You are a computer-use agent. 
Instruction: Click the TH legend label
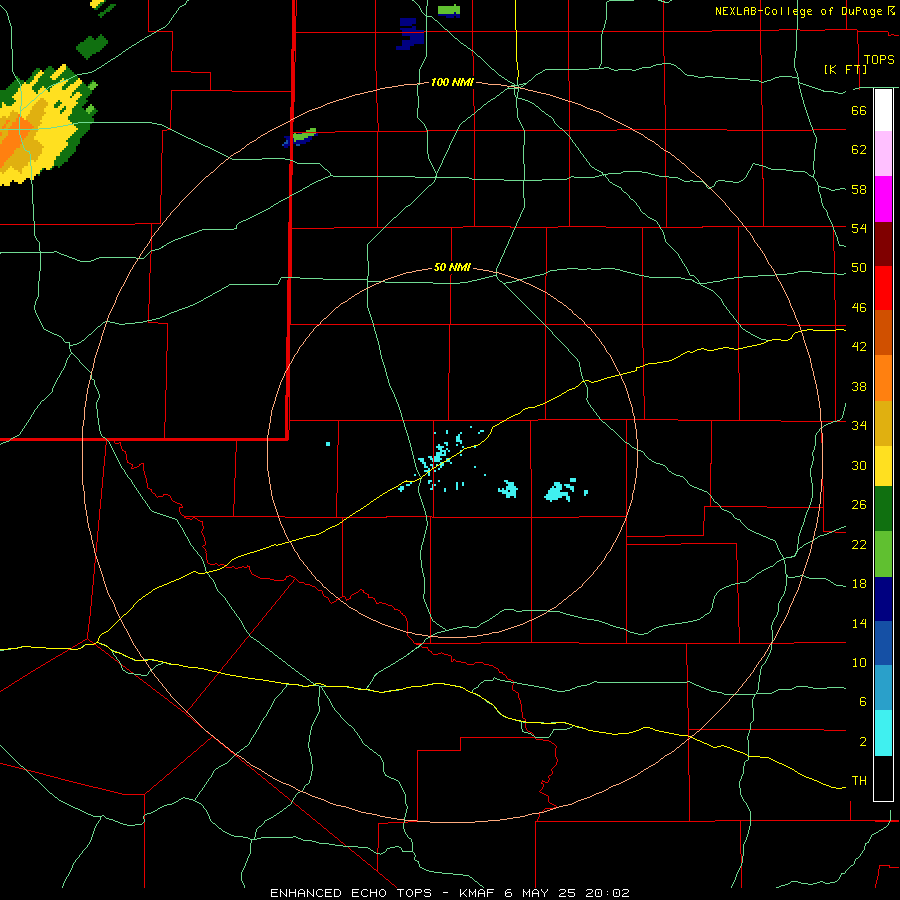point(859,781)
